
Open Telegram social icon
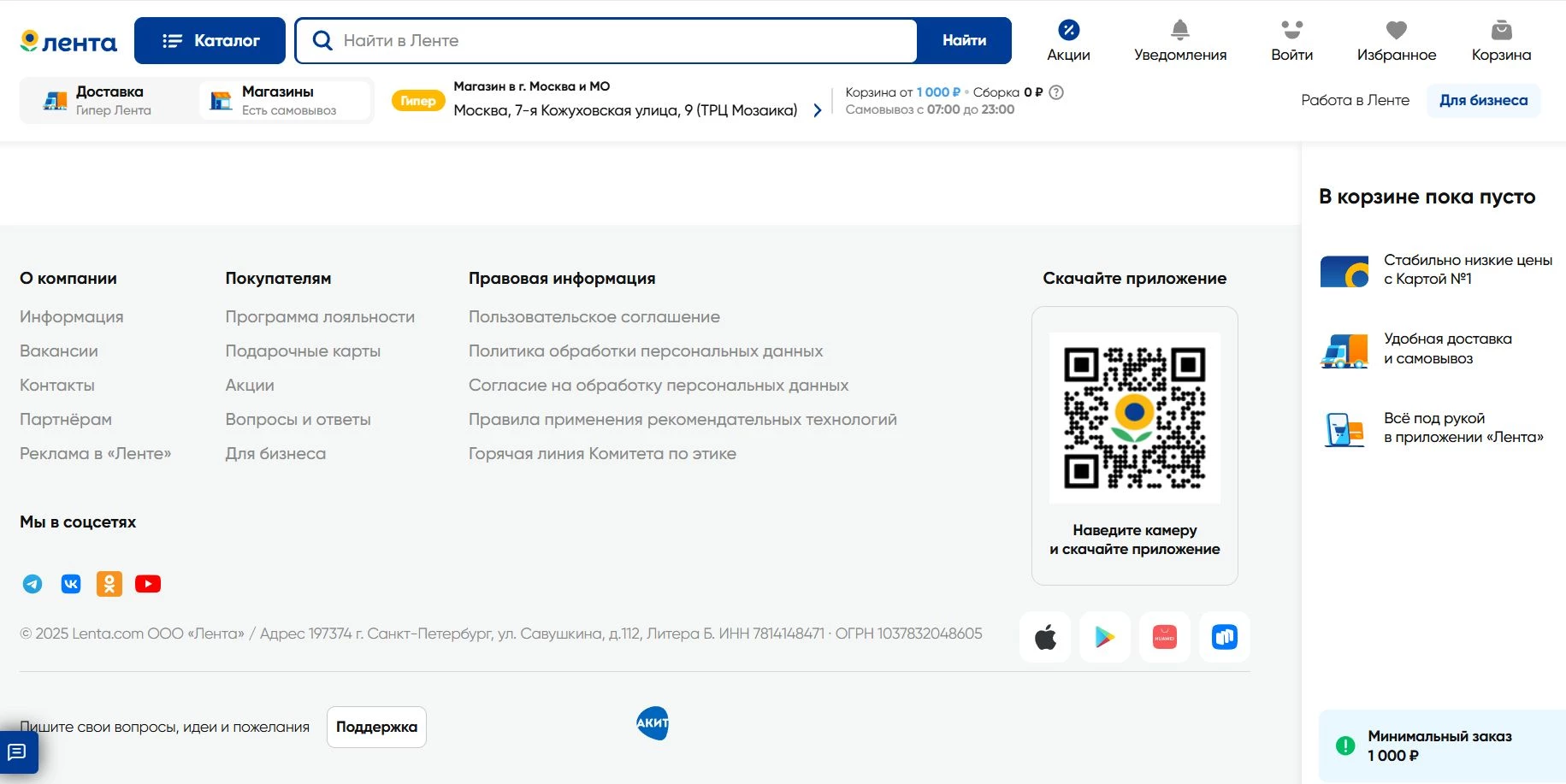tap(33, 584)
